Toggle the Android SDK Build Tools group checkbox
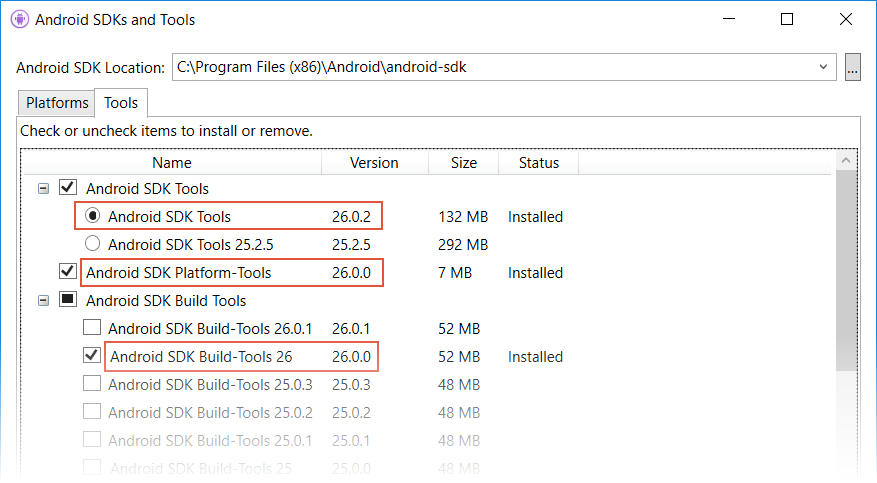Image resolution: width=877 pixels, height=483 pixels. click(68, 299)
